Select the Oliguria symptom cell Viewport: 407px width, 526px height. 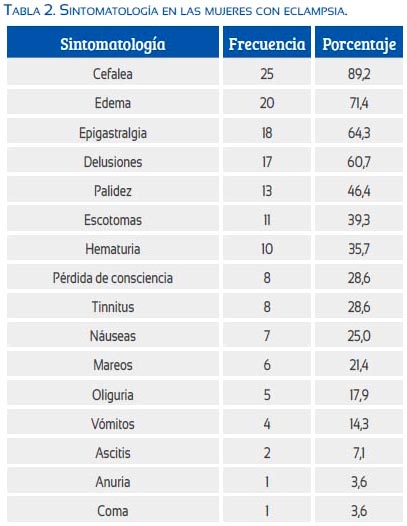113,394
